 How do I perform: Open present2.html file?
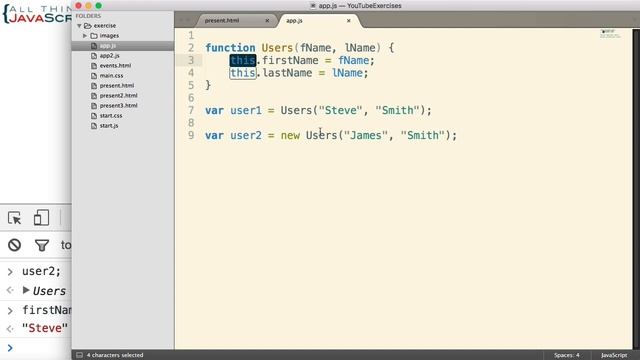click(x=118, y=96)
